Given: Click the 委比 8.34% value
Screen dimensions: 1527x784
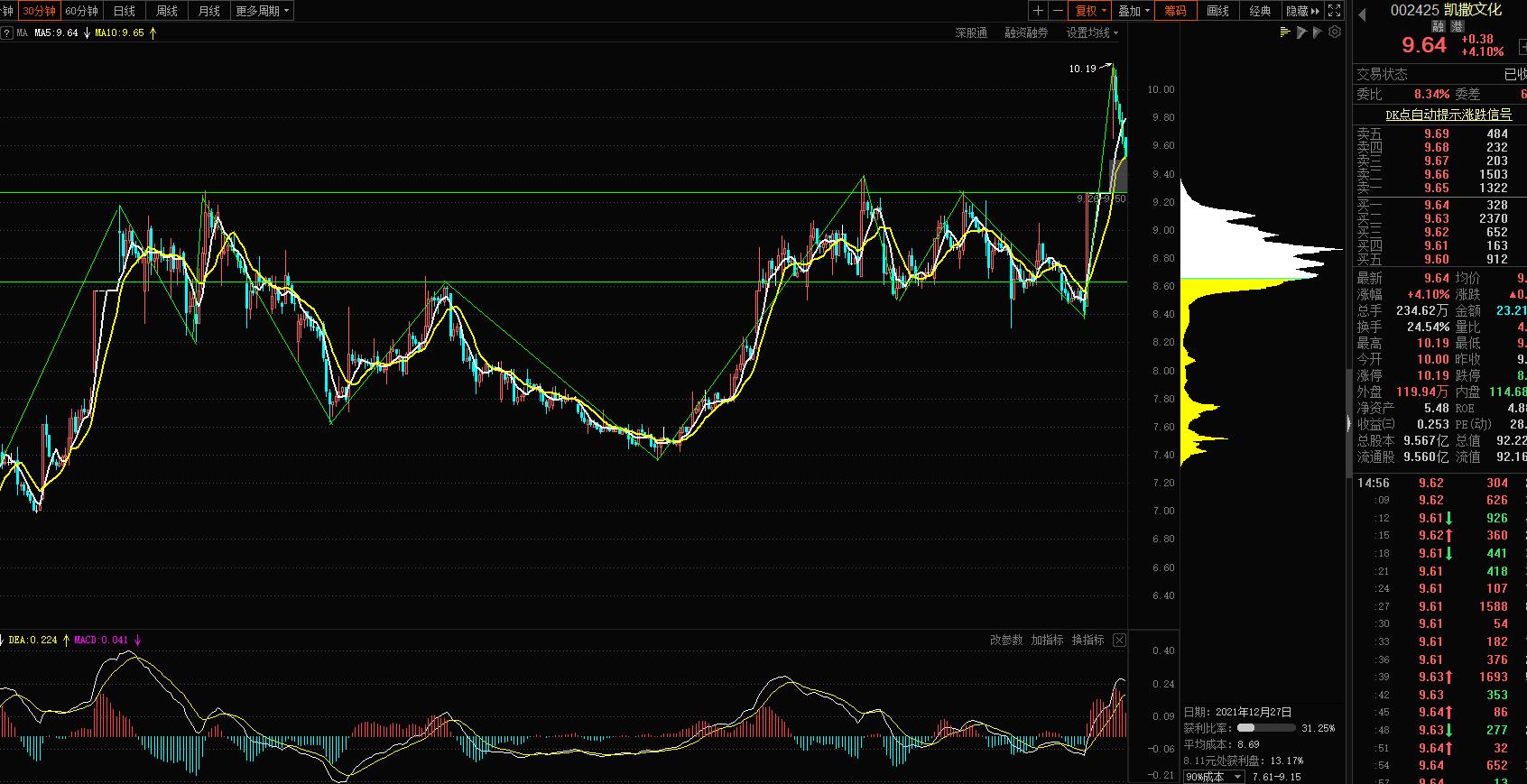Looking at the screenshot, I should pos(1431,94).
